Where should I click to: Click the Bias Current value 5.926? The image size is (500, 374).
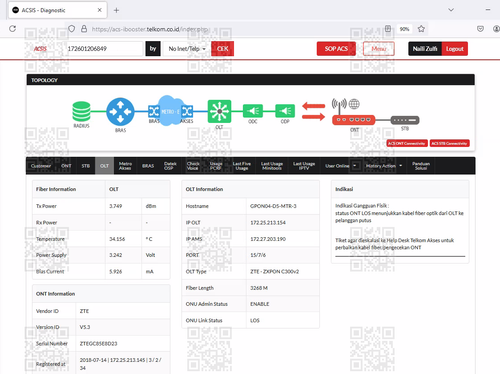tap(115, 271)
